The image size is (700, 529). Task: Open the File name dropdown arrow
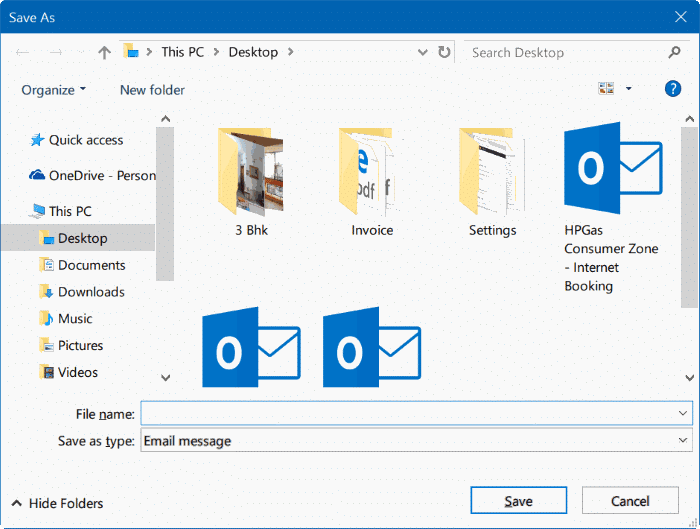tap(683, 413)
